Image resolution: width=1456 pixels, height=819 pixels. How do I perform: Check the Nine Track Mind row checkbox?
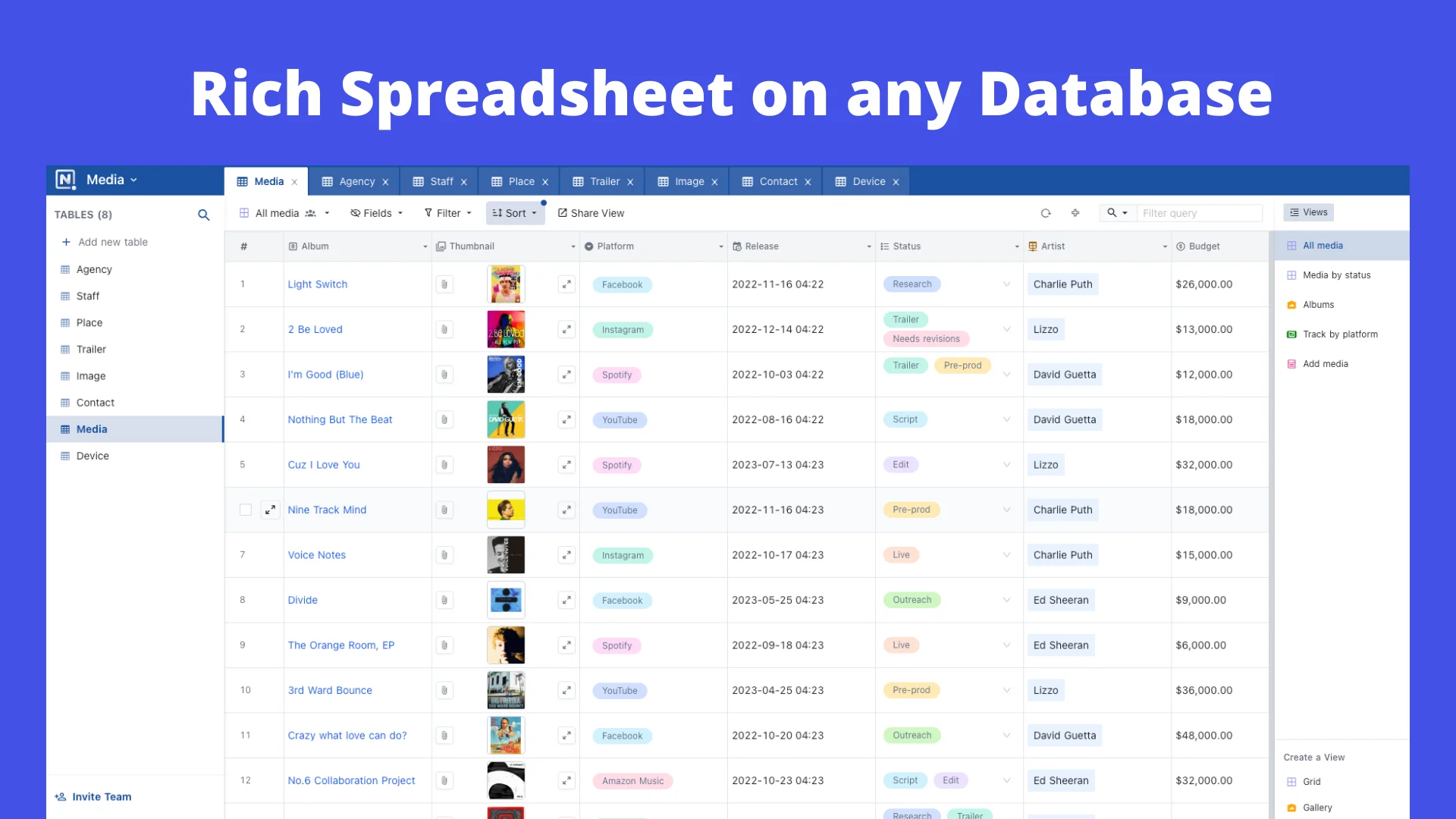click(245, 510)
